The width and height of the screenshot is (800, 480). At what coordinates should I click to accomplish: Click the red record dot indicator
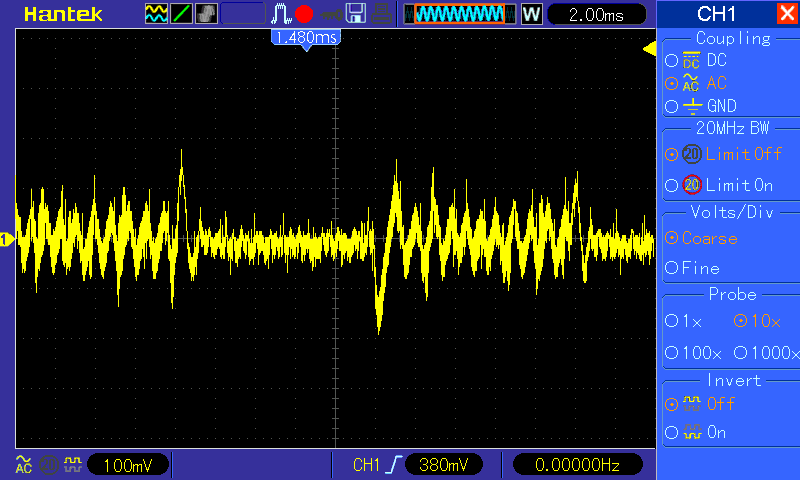pyautogui.click(x=304, y=14)
